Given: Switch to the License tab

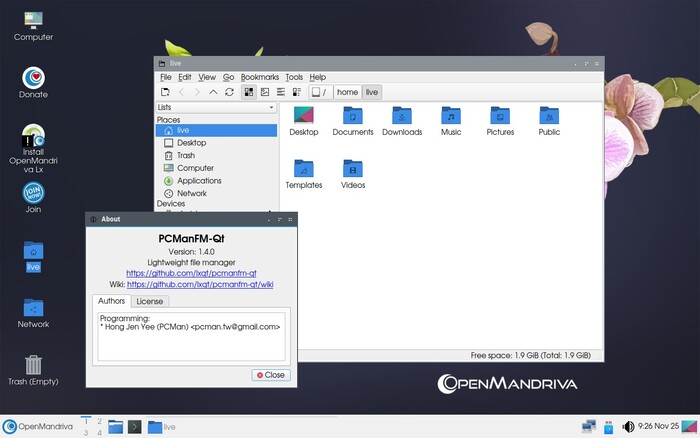Looking at the screenshot, I should [x=150, y=301].
